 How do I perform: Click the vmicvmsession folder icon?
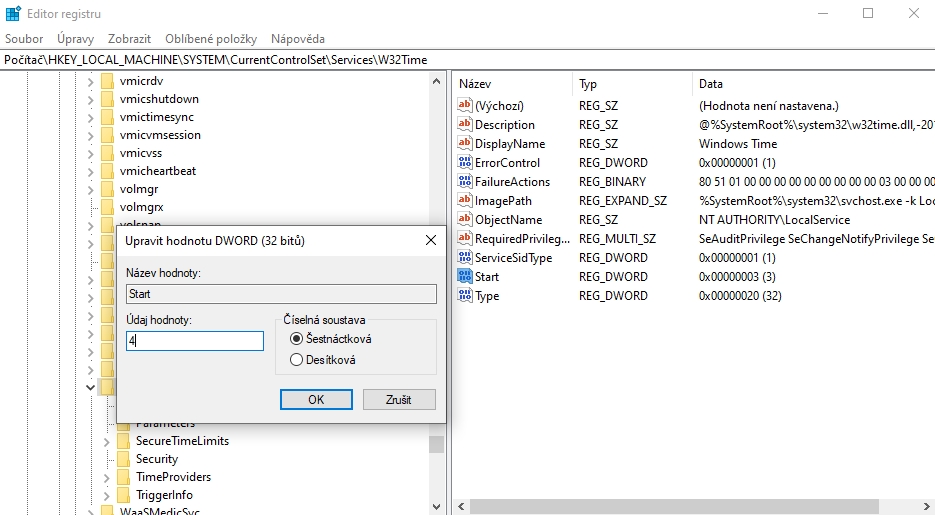click(107, 135)
